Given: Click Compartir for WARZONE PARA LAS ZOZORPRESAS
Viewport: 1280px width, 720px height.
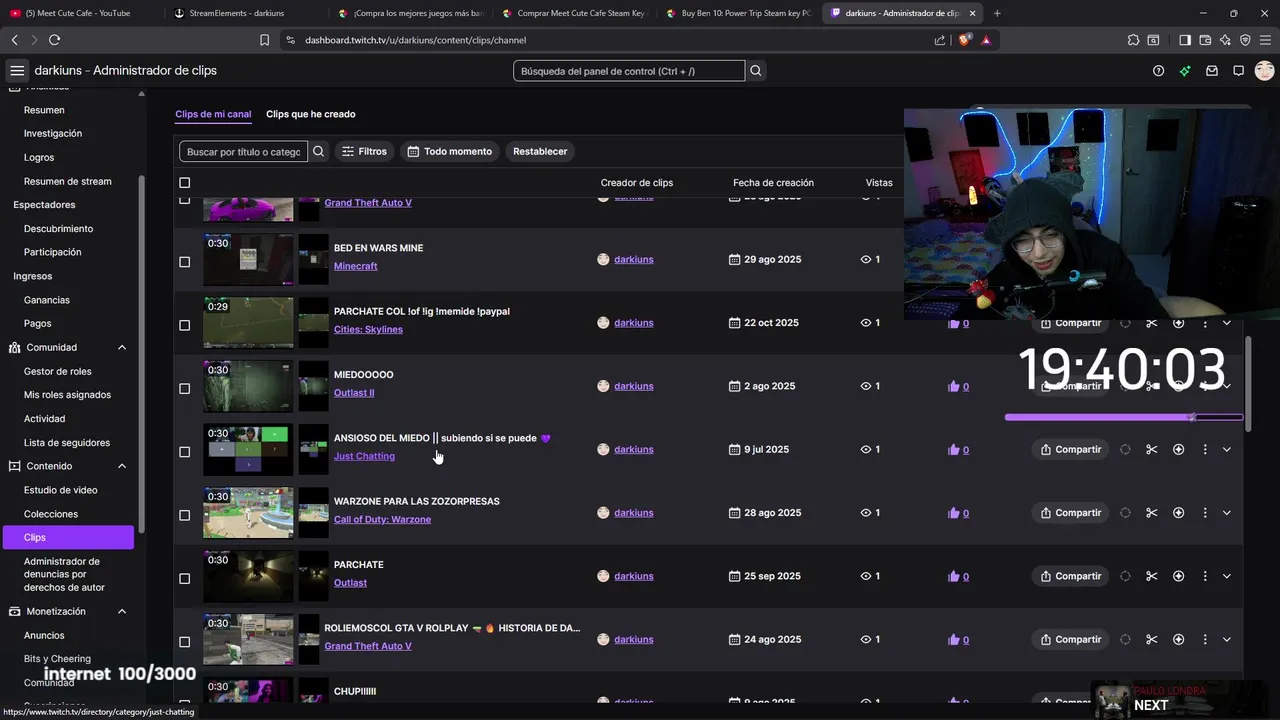Looking at the screenshot, I should (1070, 513).
